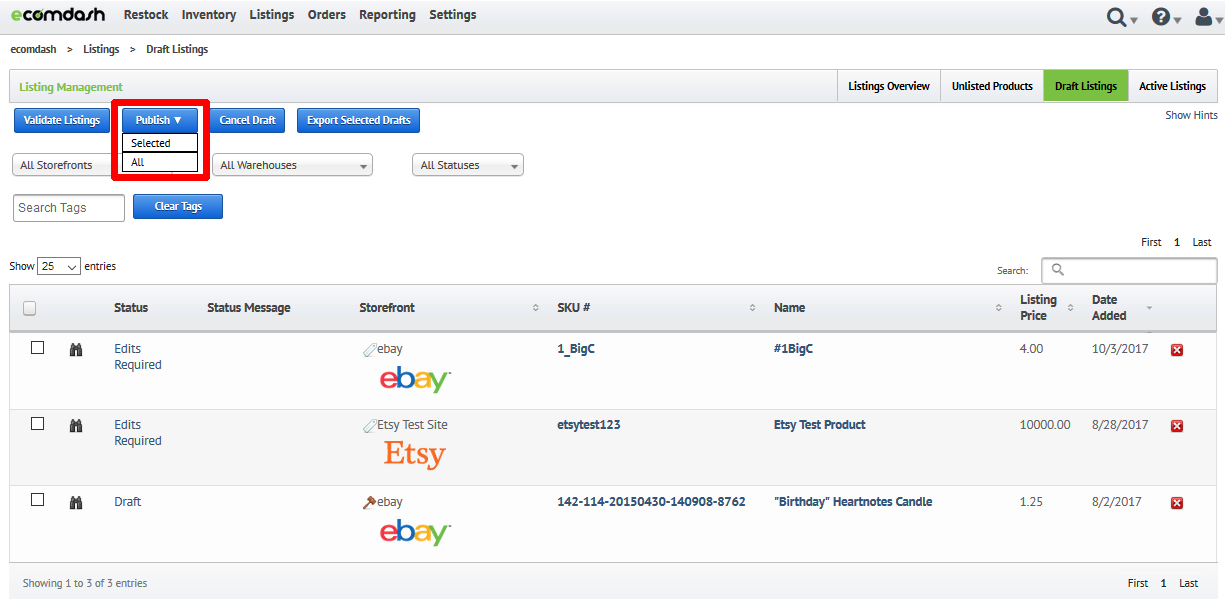Click the ecomdash logo
The image size is (1225, 599).
(58, 15)
